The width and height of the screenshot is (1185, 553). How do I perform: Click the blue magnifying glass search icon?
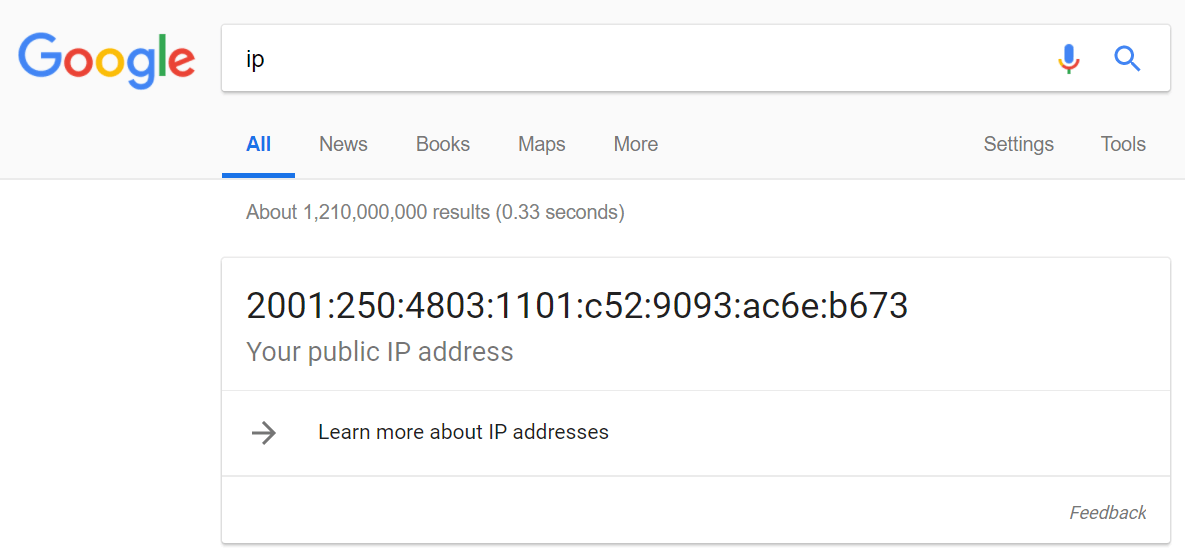pos(1127,58)
